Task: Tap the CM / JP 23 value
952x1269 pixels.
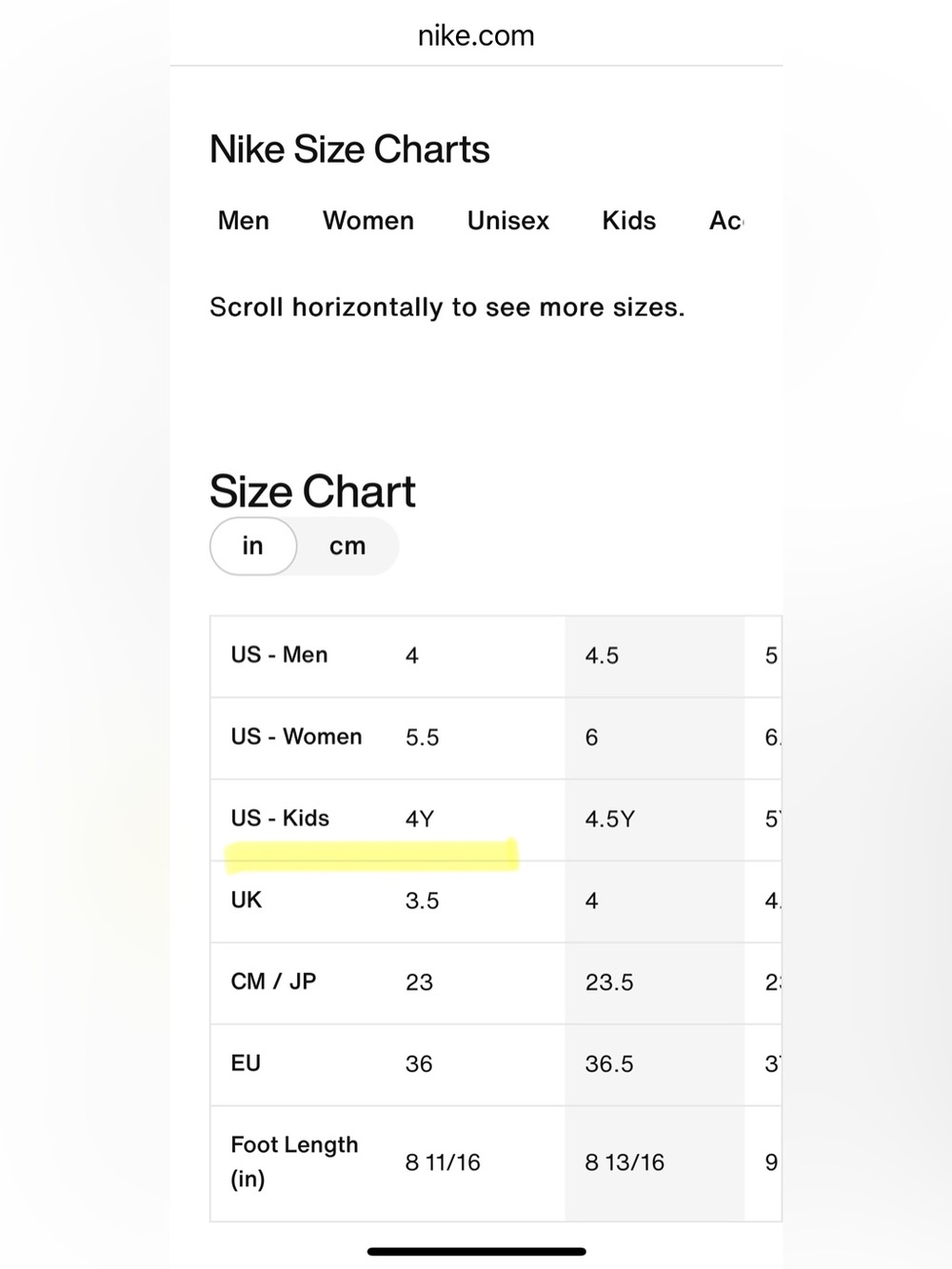Action: click(x=419, y=982)
